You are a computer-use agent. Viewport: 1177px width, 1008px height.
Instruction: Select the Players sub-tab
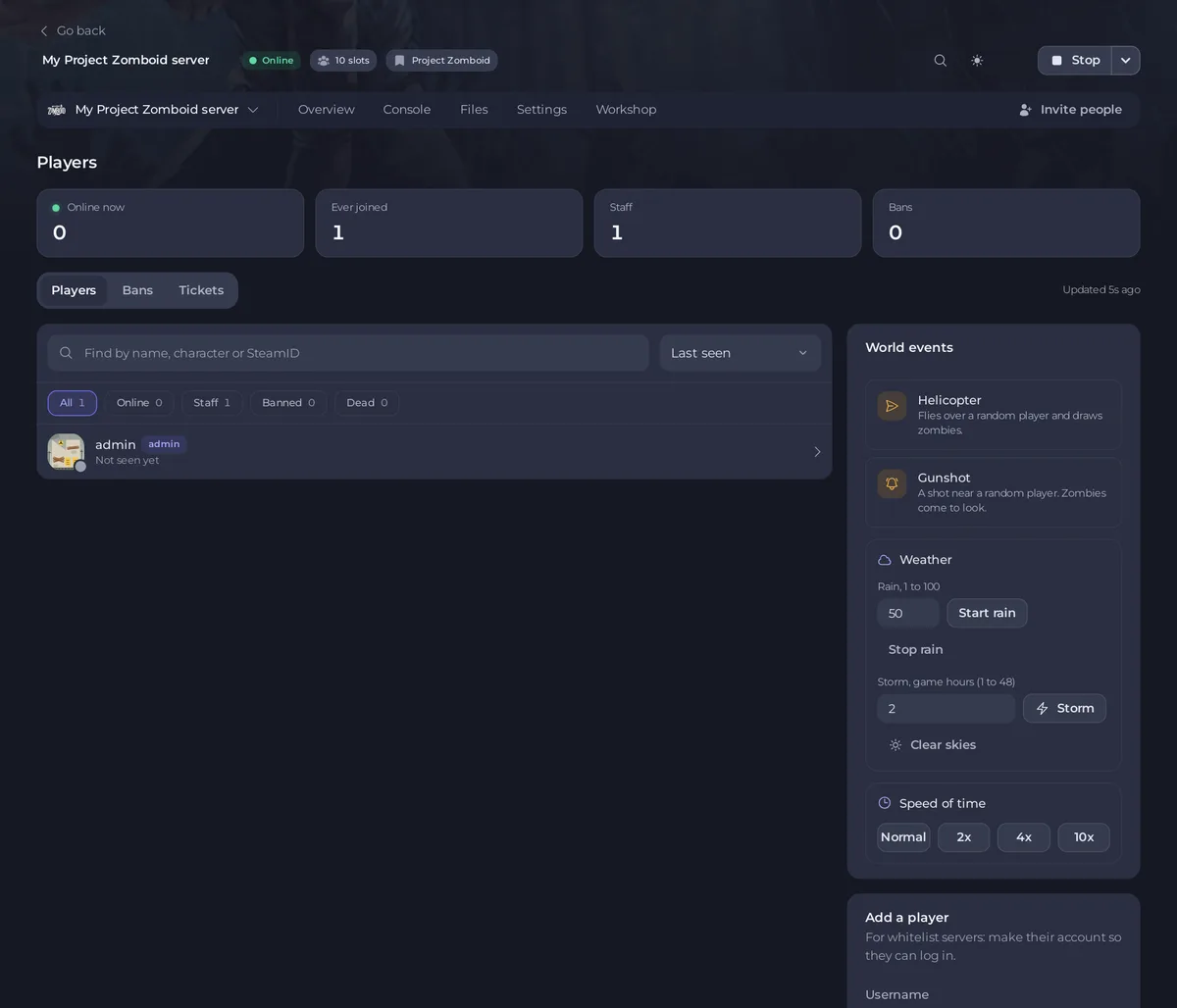click(x=74, y=290)
